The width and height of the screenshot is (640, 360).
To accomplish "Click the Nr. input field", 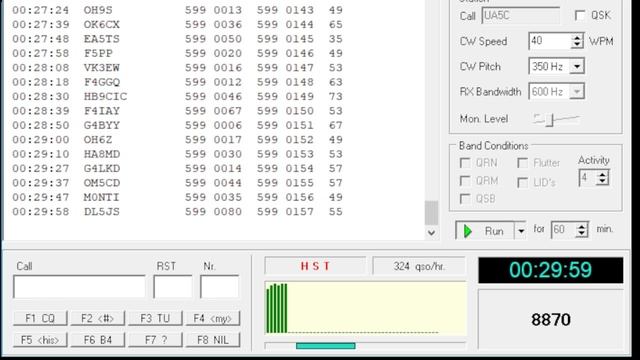I will point(220,287).
